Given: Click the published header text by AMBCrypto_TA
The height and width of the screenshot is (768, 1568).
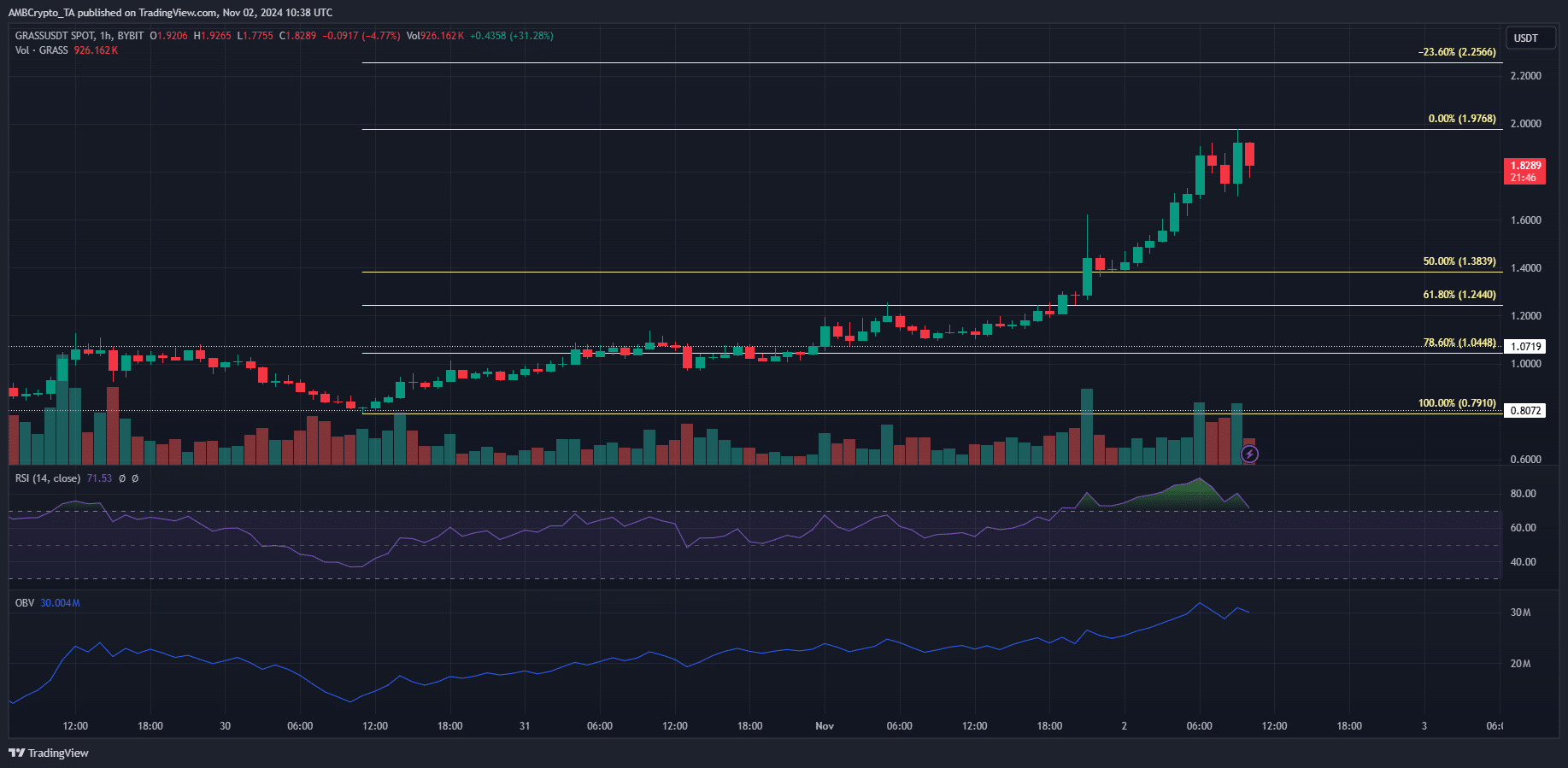Looking at the screenshot, I should [171, 13].
